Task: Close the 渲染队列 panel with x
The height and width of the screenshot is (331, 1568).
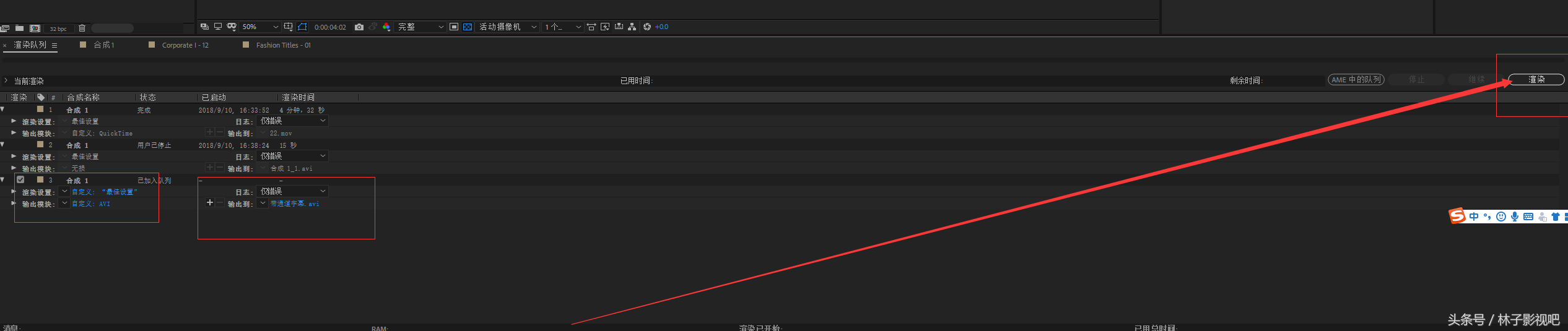Action: 4,46
